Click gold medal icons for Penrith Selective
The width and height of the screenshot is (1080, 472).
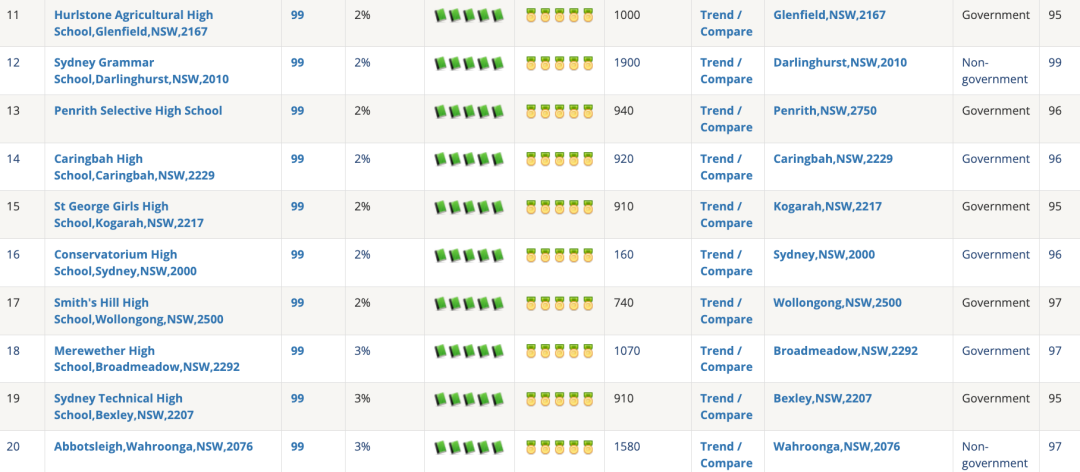[559, 111]
